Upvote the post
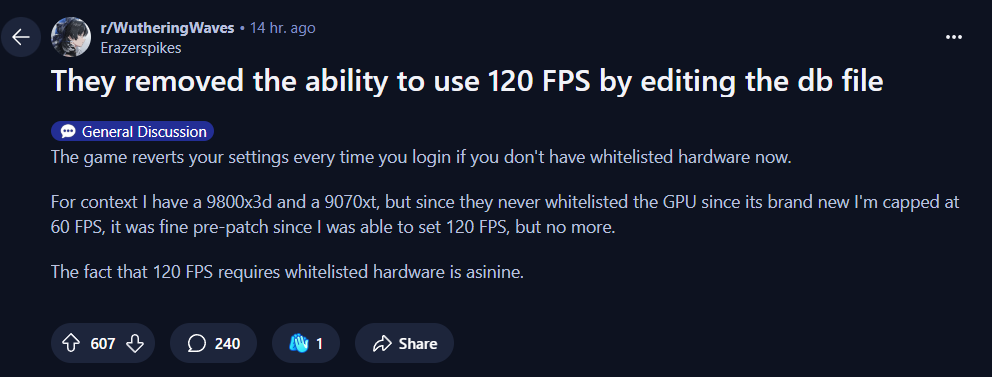 coord(71,343)
